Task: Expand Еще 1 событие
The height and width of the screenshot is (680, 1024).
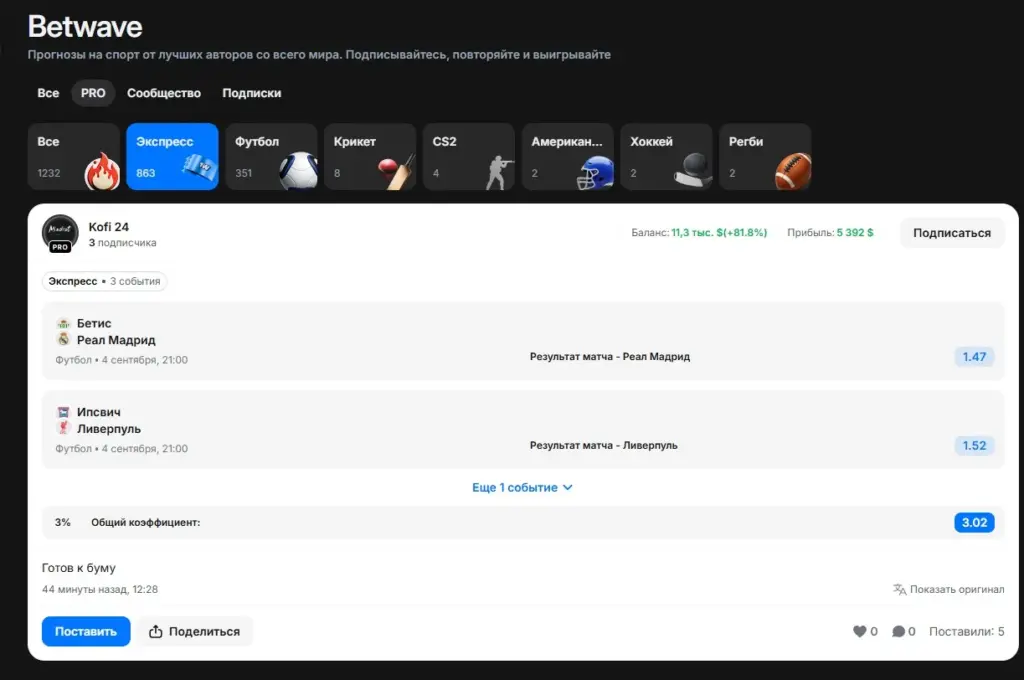Action: pos(522,487)
